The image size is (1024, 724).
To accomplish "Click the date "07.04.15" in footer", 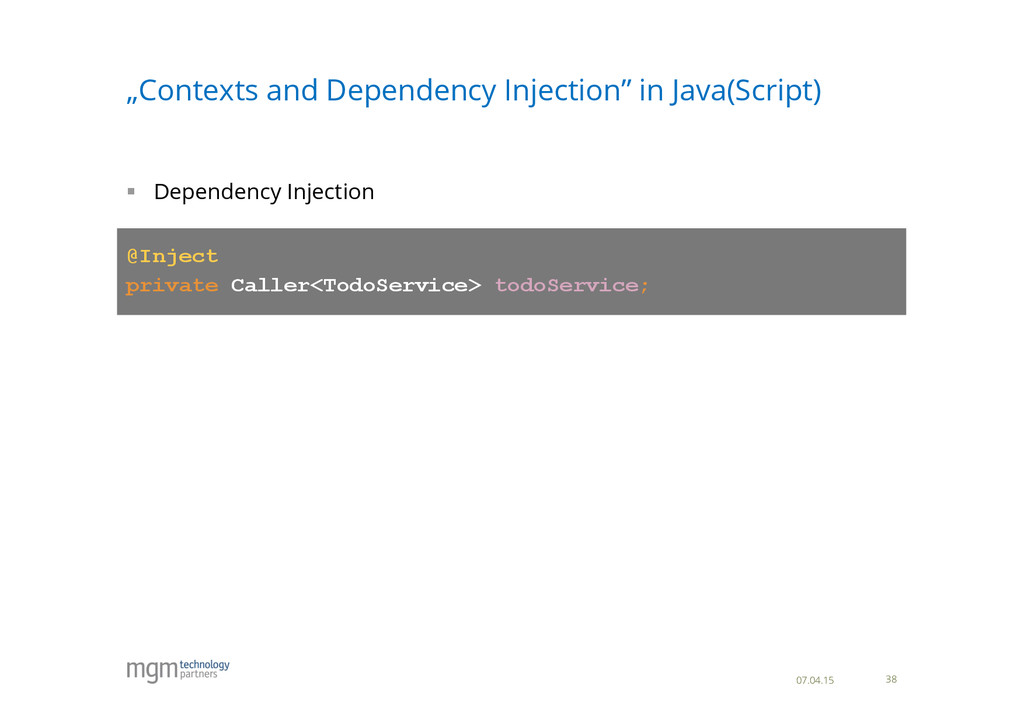I will (814, 680).
